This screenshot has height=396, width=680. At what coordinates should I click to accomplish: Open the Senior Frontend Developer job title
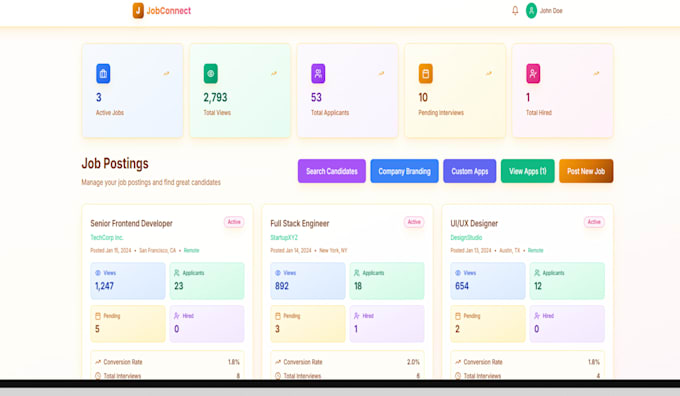click(x=131, y=223)
